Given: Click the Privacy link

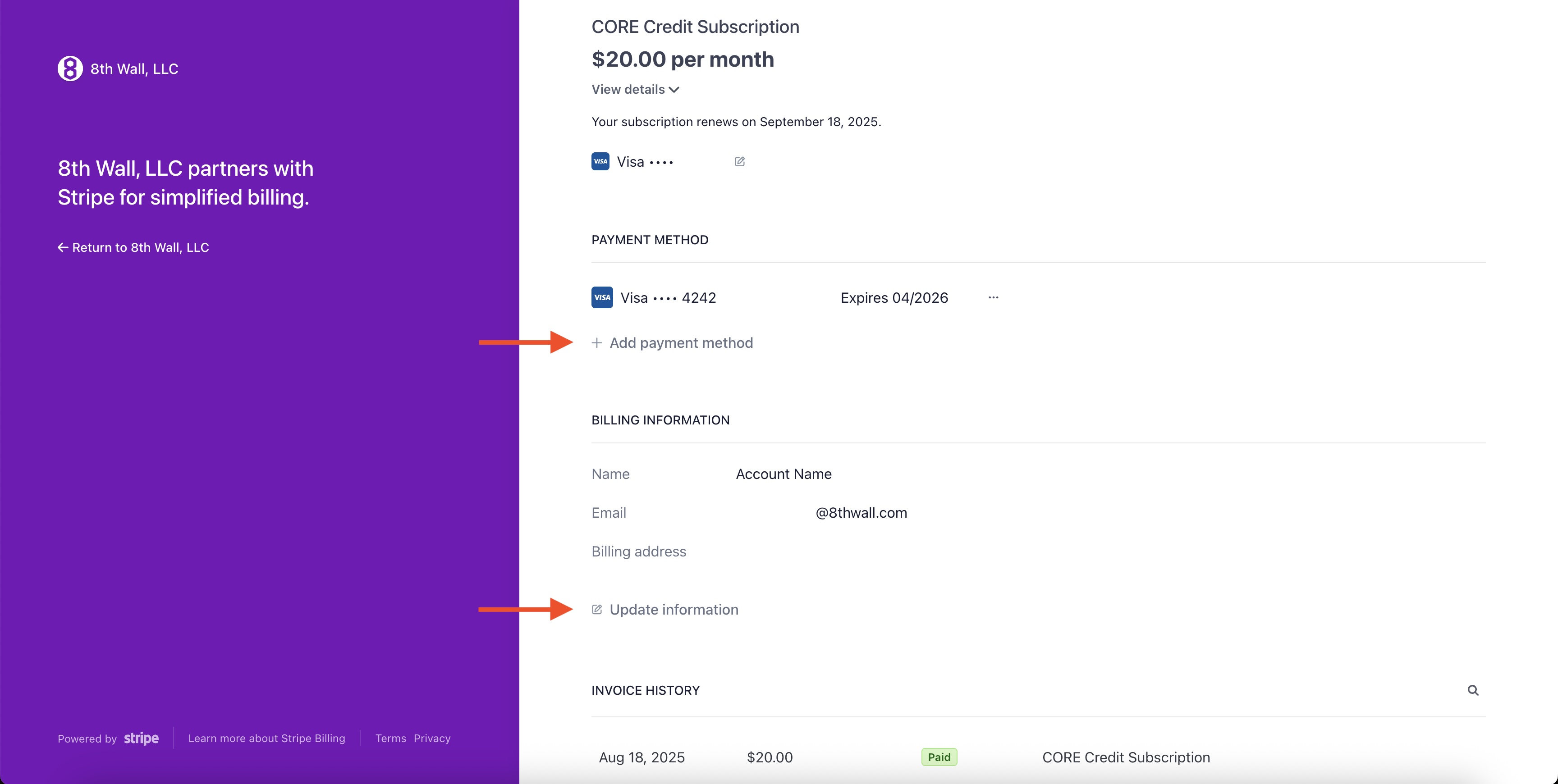Looking at the screenshot, I should coord(431,738).
